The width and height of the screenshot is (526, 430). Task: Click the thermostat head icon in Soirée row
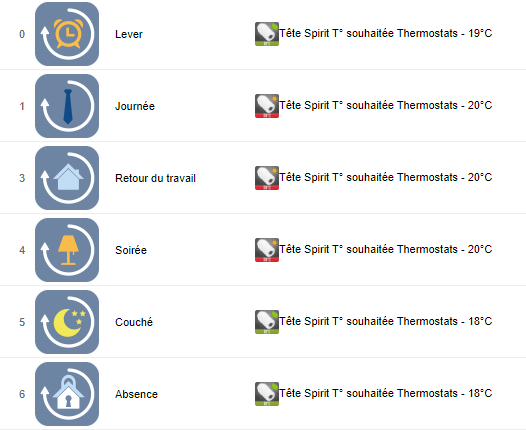pyautogui.click(x=267, y=250)
